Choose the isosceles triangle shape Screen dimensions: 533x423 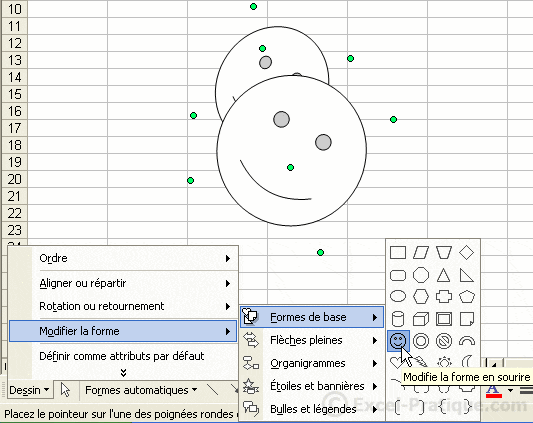tap(444, 275)
